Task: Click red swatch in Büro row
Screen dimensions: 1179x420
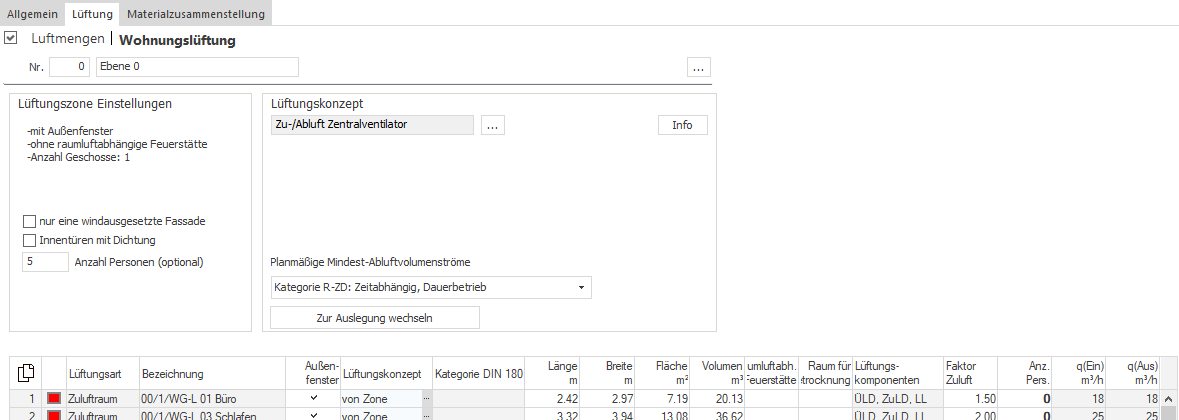Action: [x=54, y=398]
